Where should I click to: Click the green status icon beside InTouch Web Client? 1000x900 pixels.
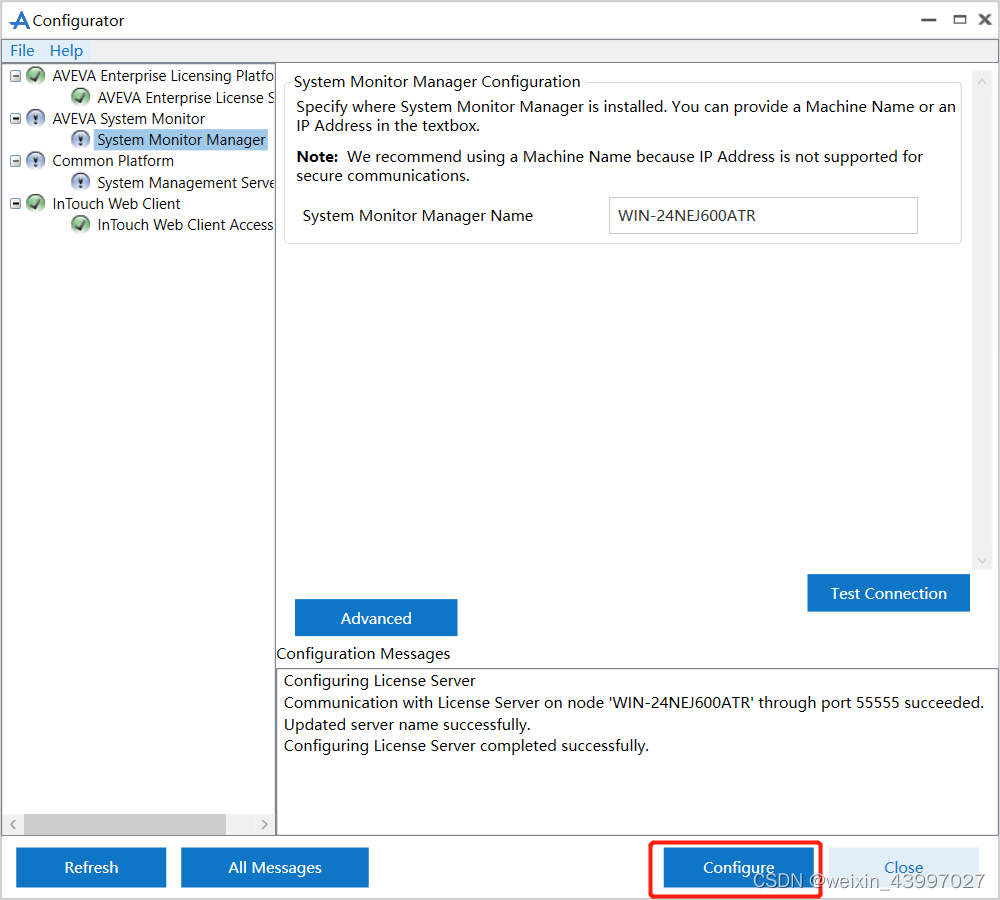[x=36, y=203]
